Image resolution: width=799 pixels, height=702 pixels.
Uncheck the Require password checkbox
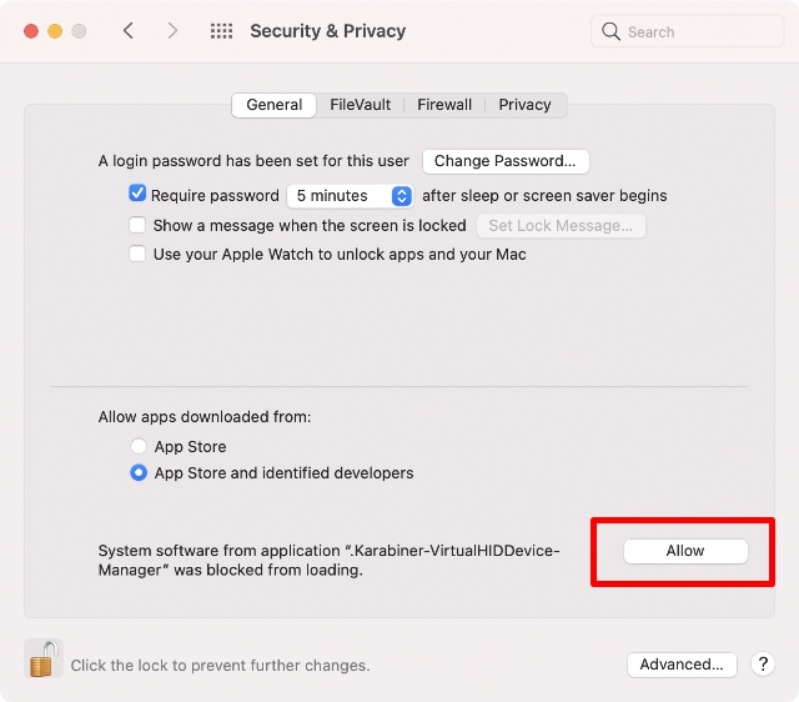point(138,195)
